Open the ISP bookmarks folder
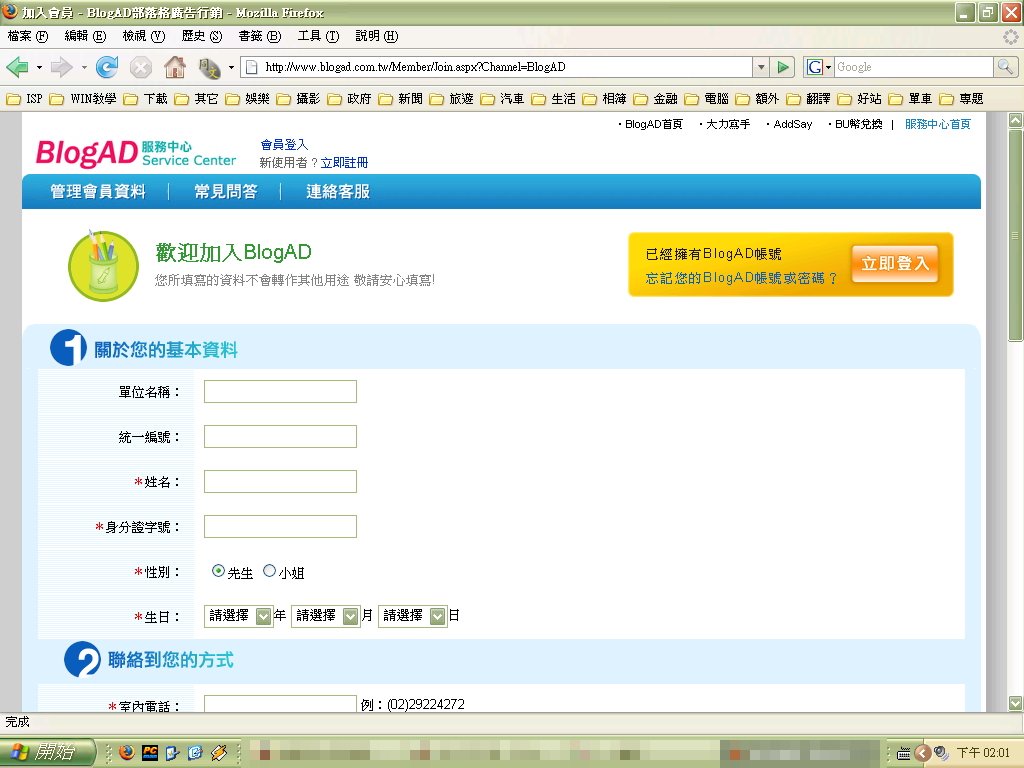This screenshot has height=768, width=1024. (x=24, y=99)
